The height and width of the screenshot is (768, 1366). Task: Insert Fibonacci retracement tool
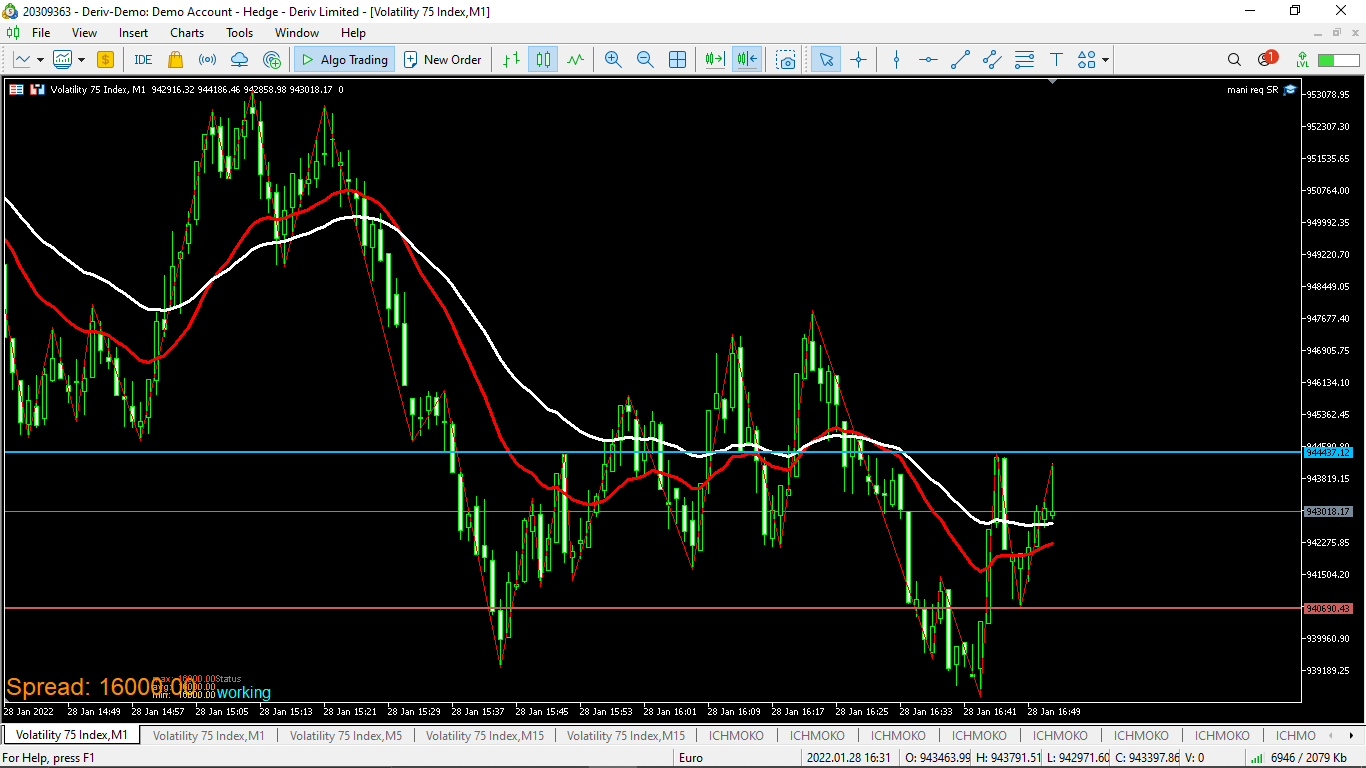(x=1024, y=60)
